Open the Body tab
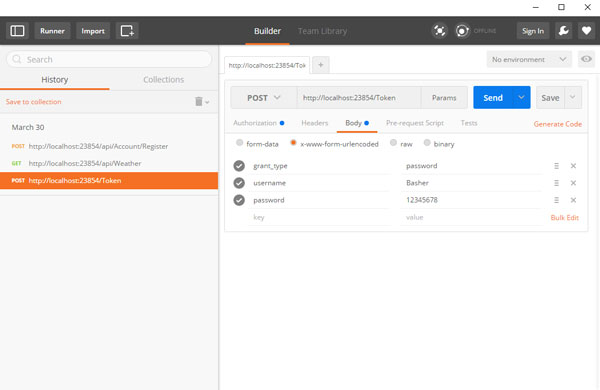Screen dimensions: 600x390 point(357,123)
